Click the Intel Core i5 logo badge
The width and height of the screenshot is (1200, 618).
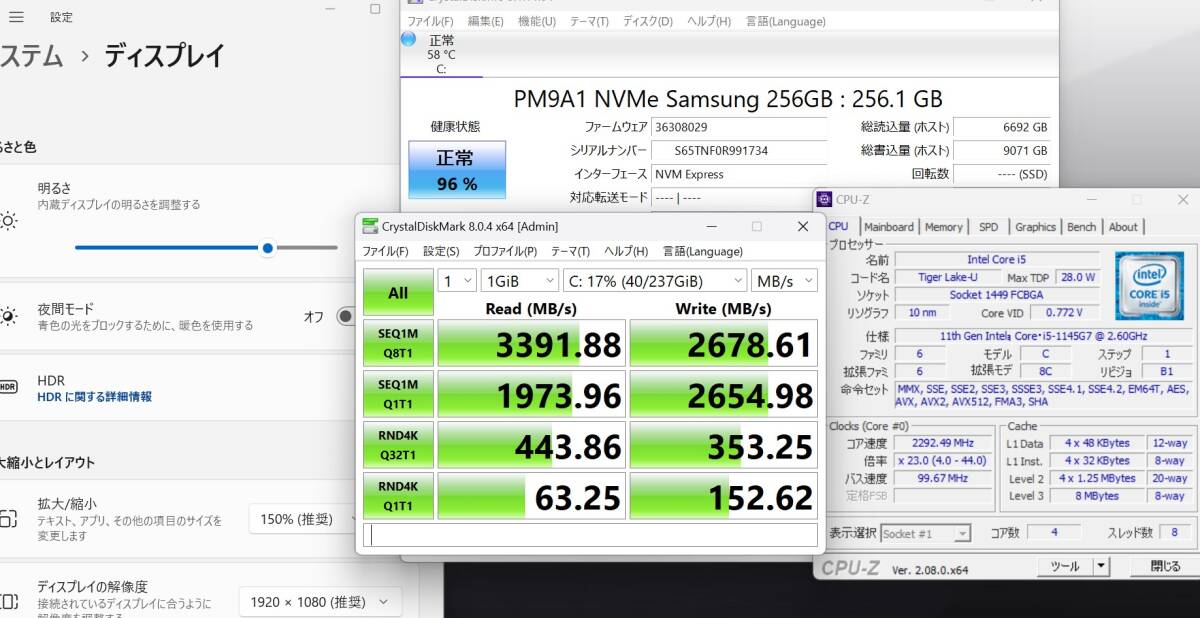pyautogui.click(x=1148, y=285)
